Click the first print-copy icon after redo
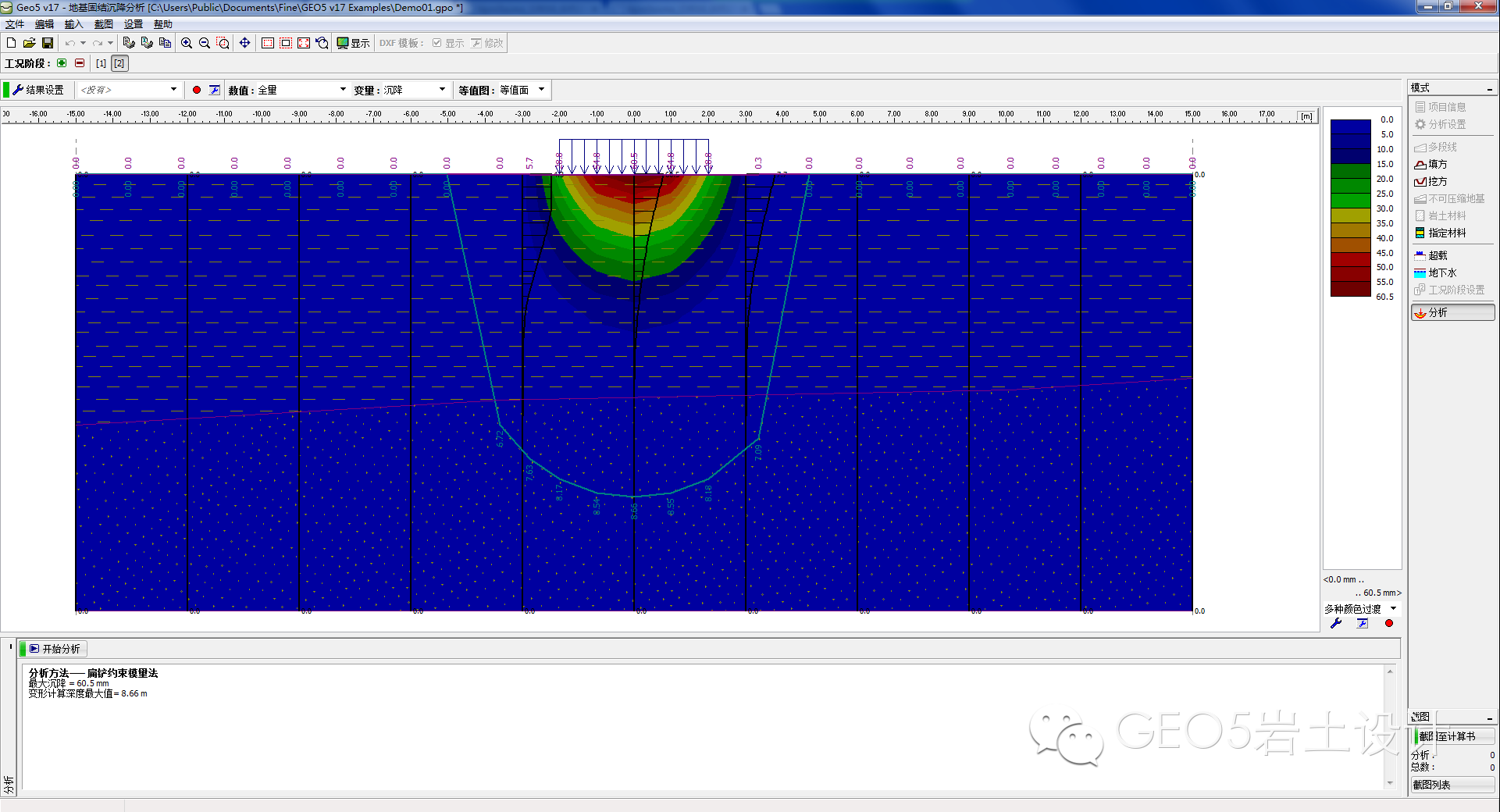Screen dimensions: 1500x812 [129, 43]
